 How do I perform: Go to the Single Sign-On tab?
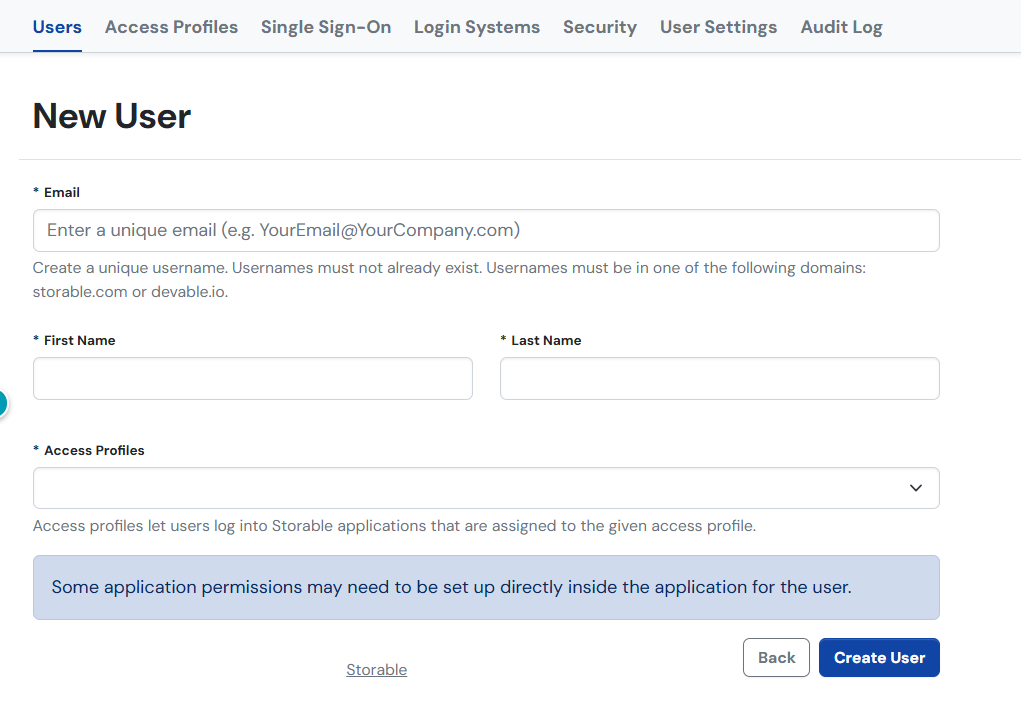pos(325,27)
